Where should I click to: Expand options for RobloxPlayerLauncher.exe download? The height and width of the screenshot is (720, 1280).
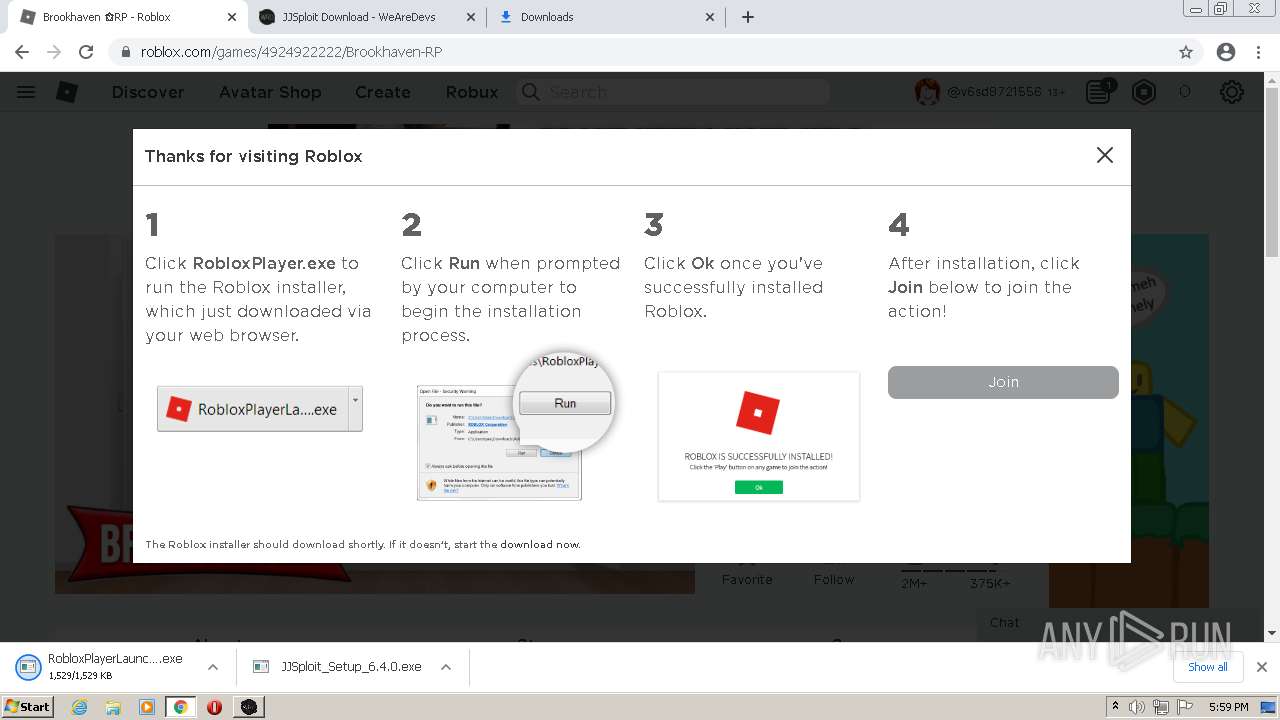tap(213, 667)
